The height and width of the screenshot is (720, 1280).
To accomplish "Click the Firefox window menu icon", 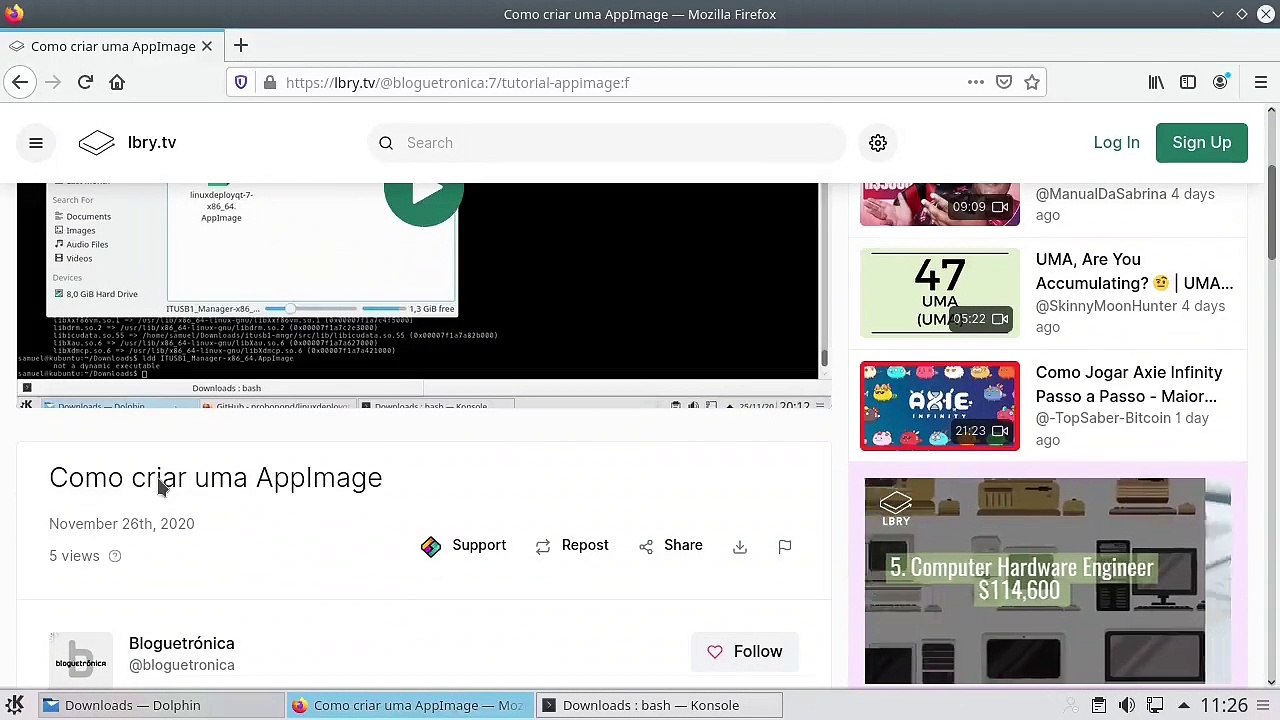I will tap(14, 14).
